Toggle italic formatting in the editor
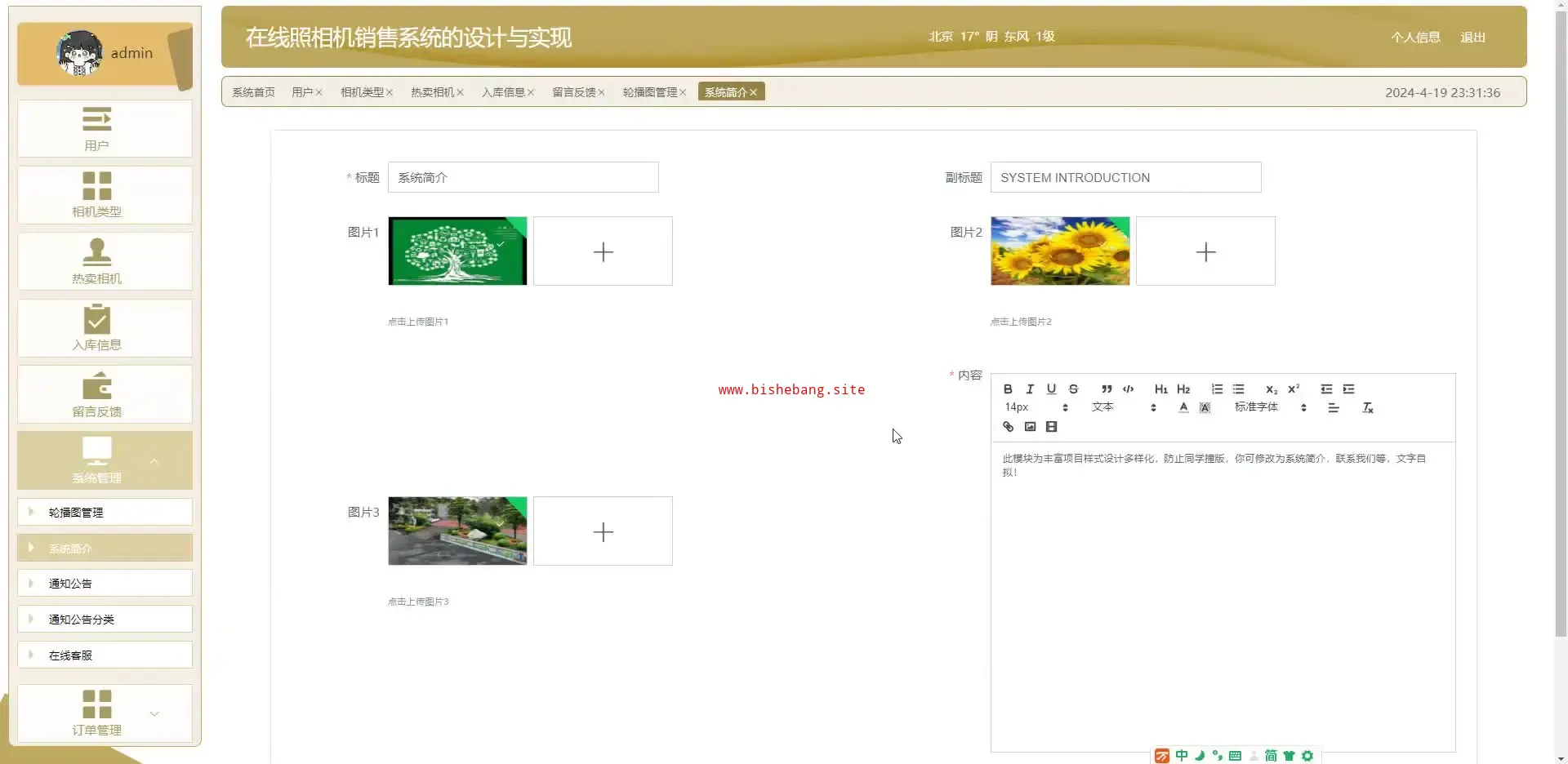This screenshot has height=764, width=1568. [x=1030, y=389]
